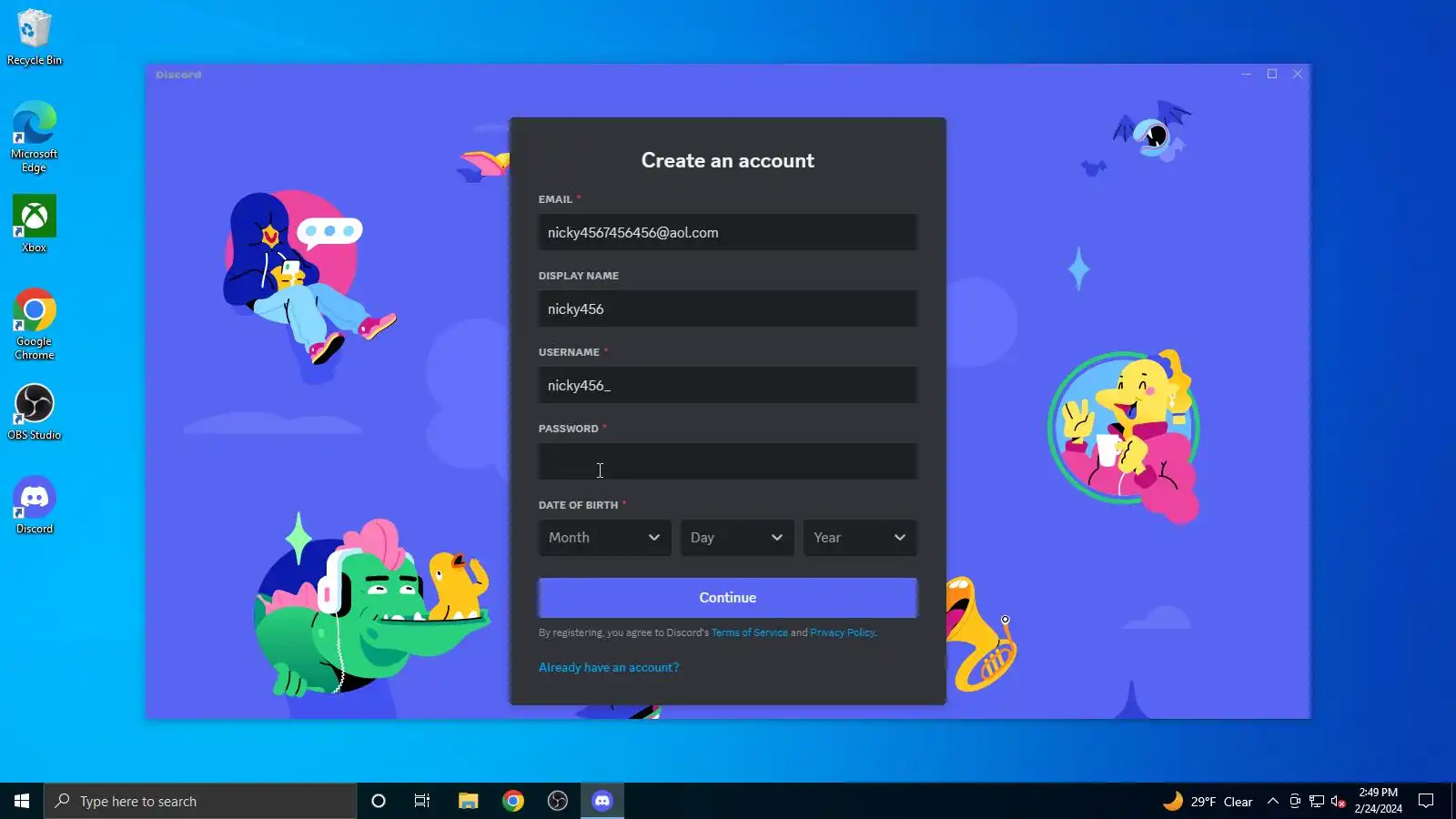Open OBS Studio desktop shortcut
The height and width of the screenshot is (819, 1456).
(34, 412)
